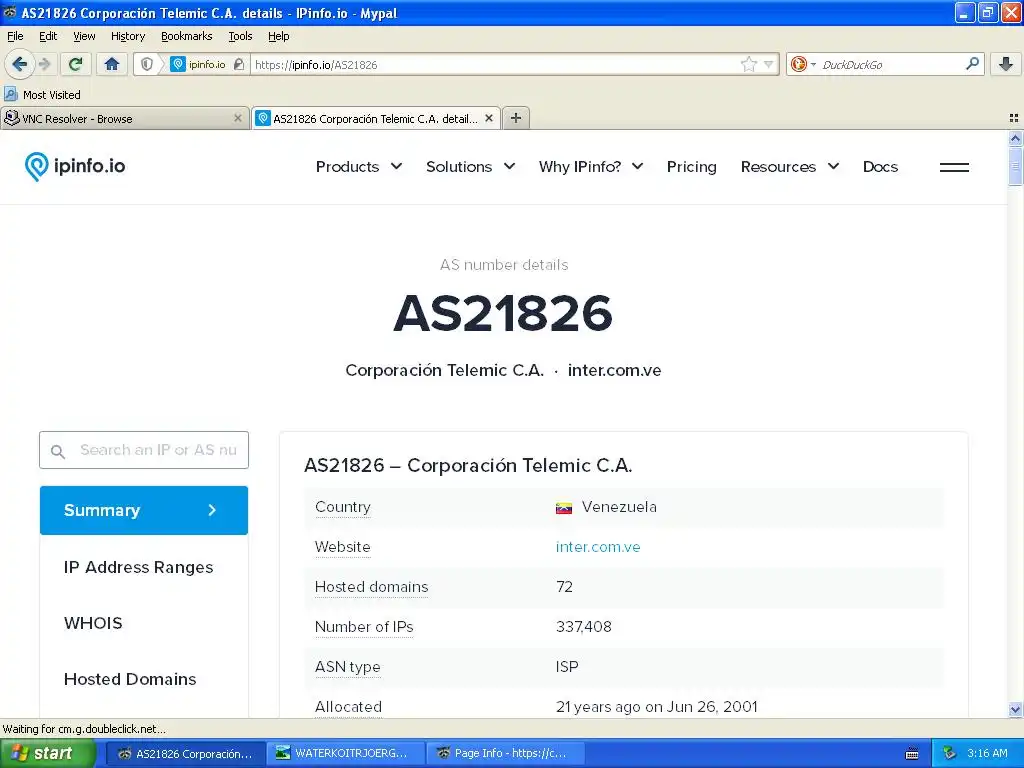Click the Allocated label
Image resolution: width=1024 pixels, height=768 pixels.
tap(348, 707)
